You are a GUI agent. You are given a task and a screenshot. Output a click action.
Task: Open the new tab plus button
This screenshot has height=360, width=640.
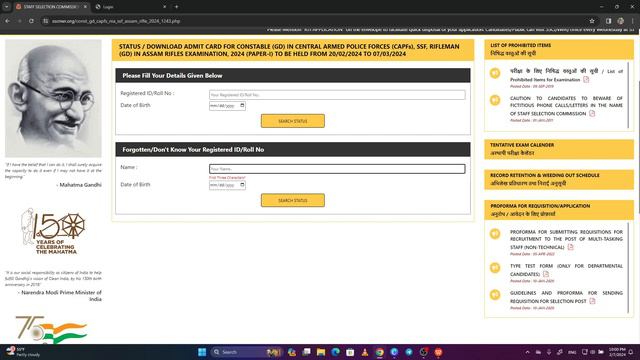point(176,7)
